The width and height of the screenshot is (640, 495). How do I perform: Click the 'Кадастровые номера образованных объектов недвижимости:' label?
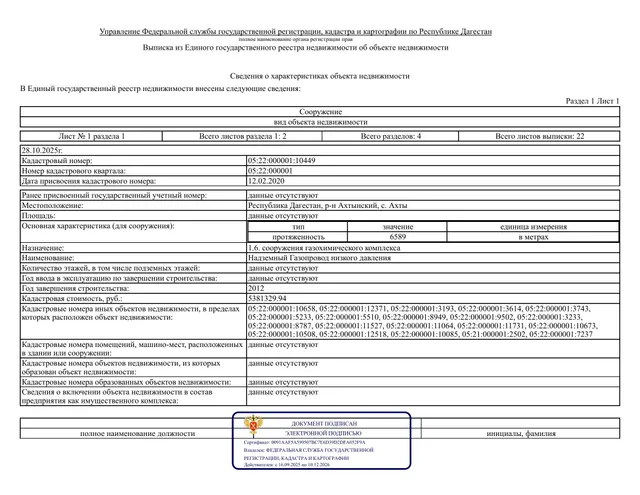(127, 382)
